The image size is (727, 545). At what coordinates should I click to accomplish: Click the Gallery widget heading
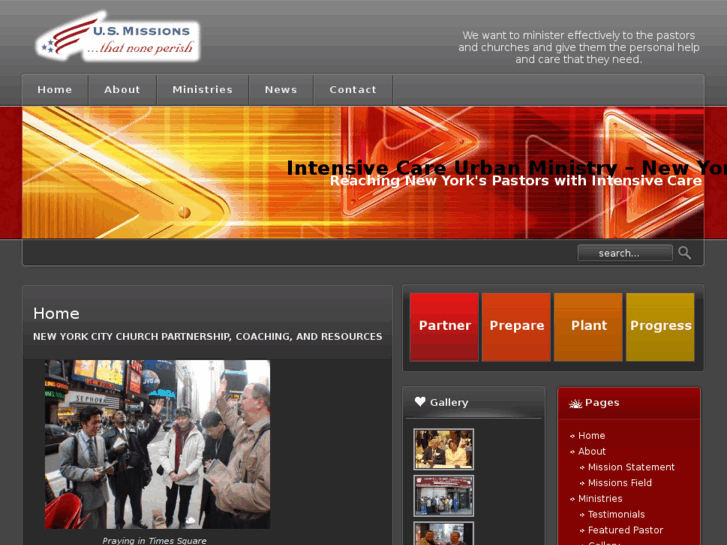click(449, 403)
